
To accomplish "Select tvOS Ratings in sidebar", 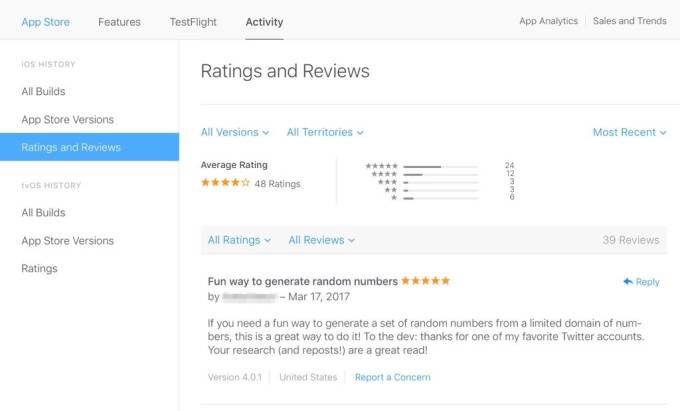I will [x=40, y=268].
